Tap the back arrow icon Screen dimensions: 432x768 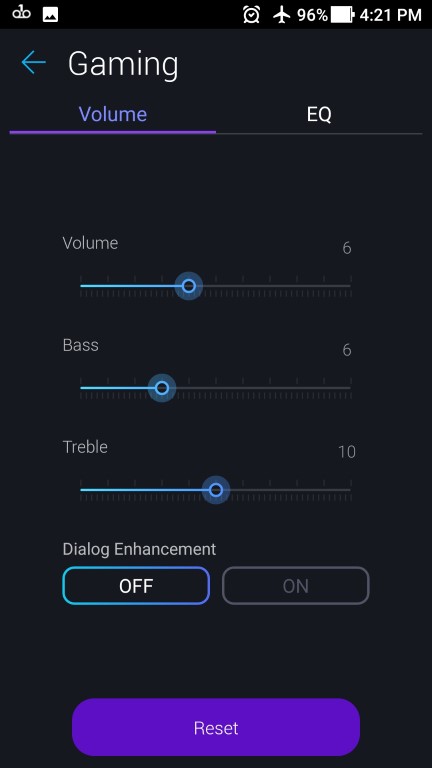(33, 63)
